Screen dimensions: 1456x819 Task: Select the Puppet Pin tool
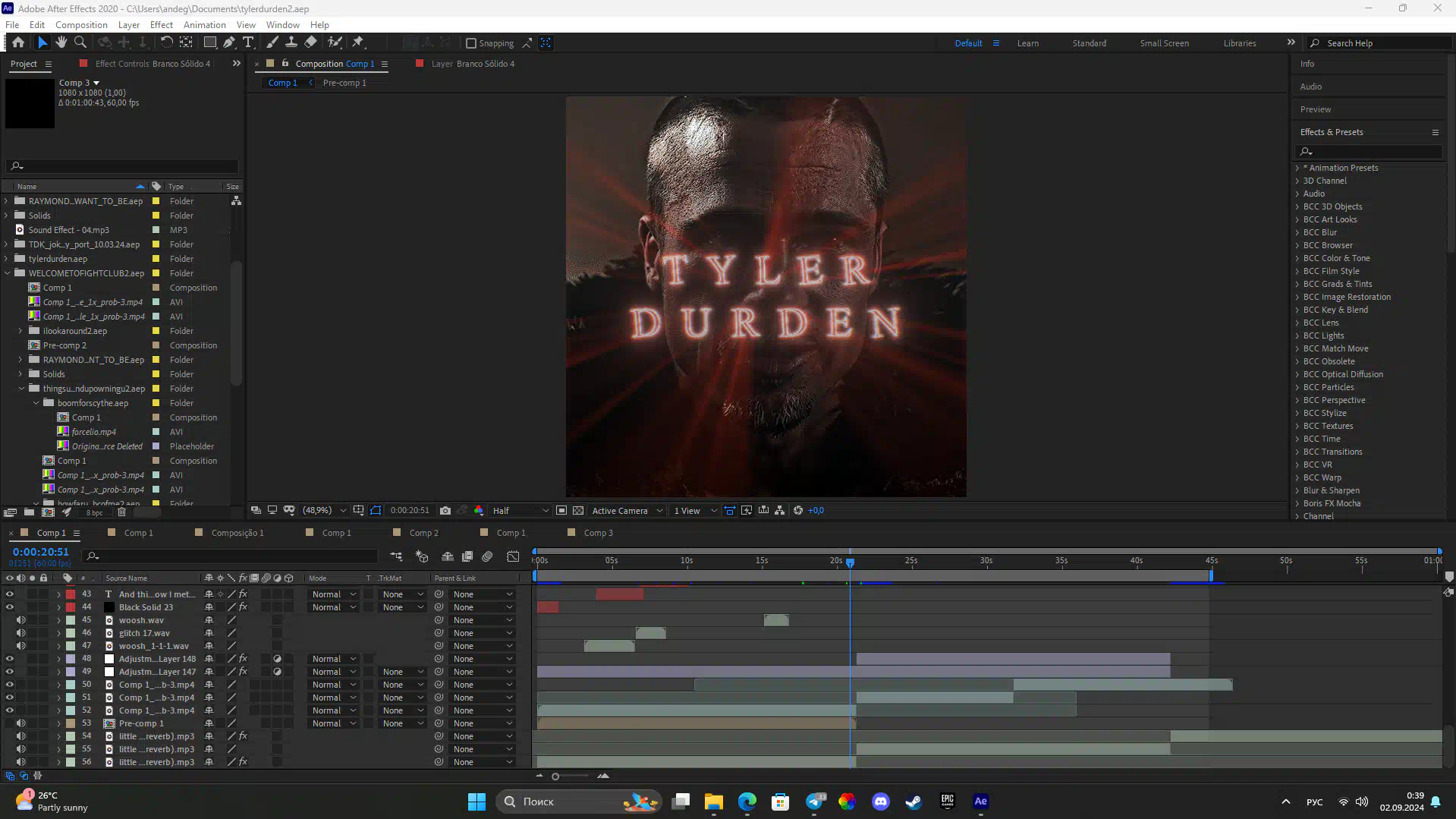pos(359,43)
